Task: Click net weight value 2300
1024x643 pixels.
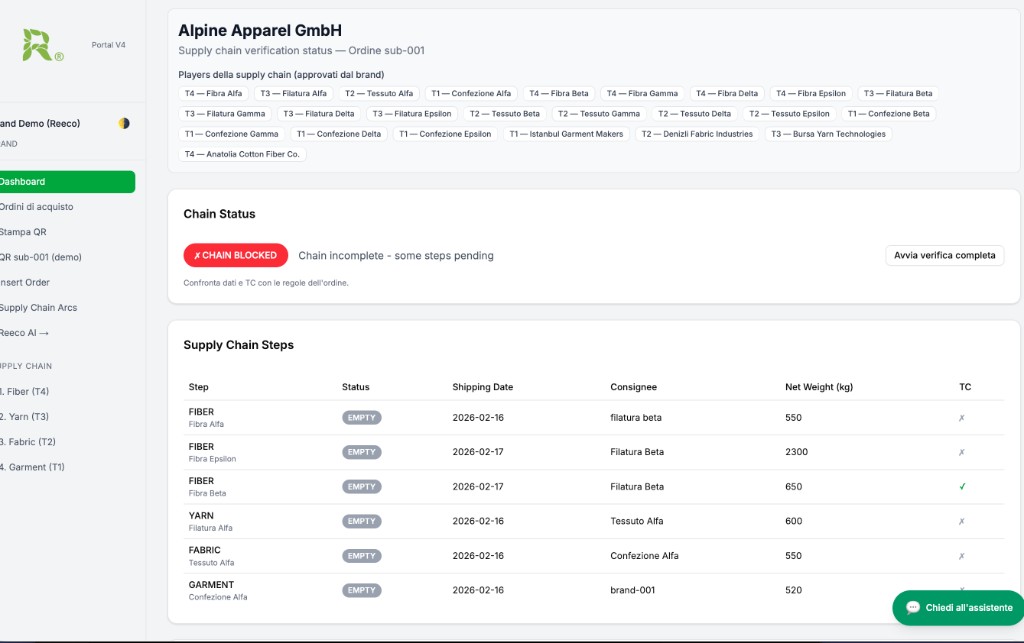Action: click(x=796, y=452)
